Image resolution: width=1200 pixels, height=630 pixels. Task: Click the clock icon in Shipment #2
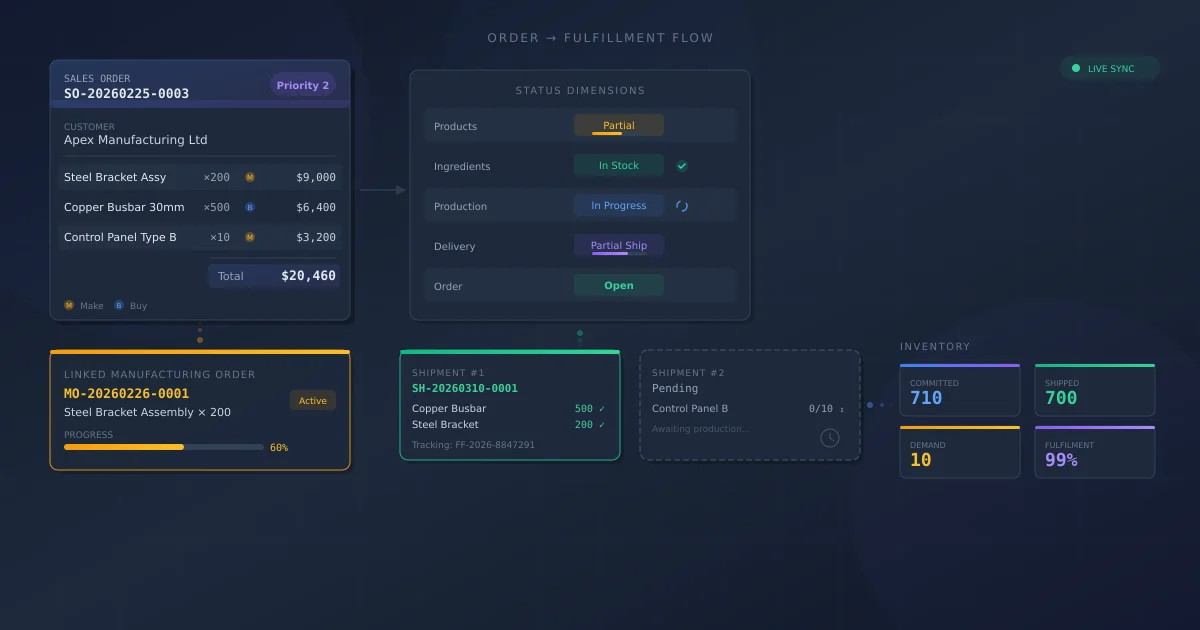829,437
